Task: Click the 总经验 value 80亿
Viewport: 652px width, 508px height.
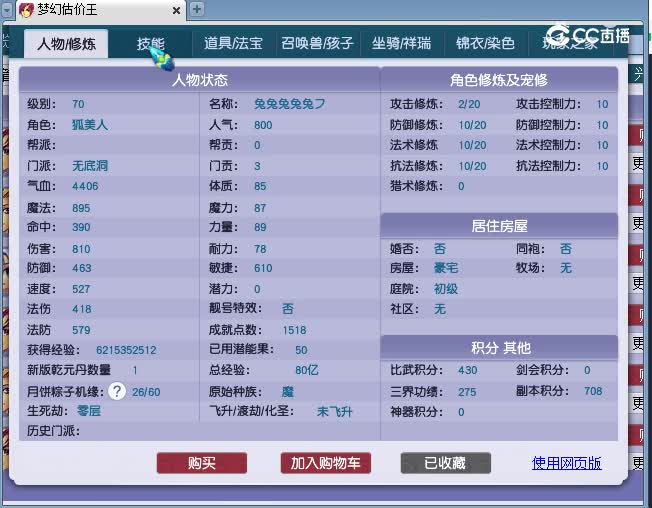Action: point(307,370)
